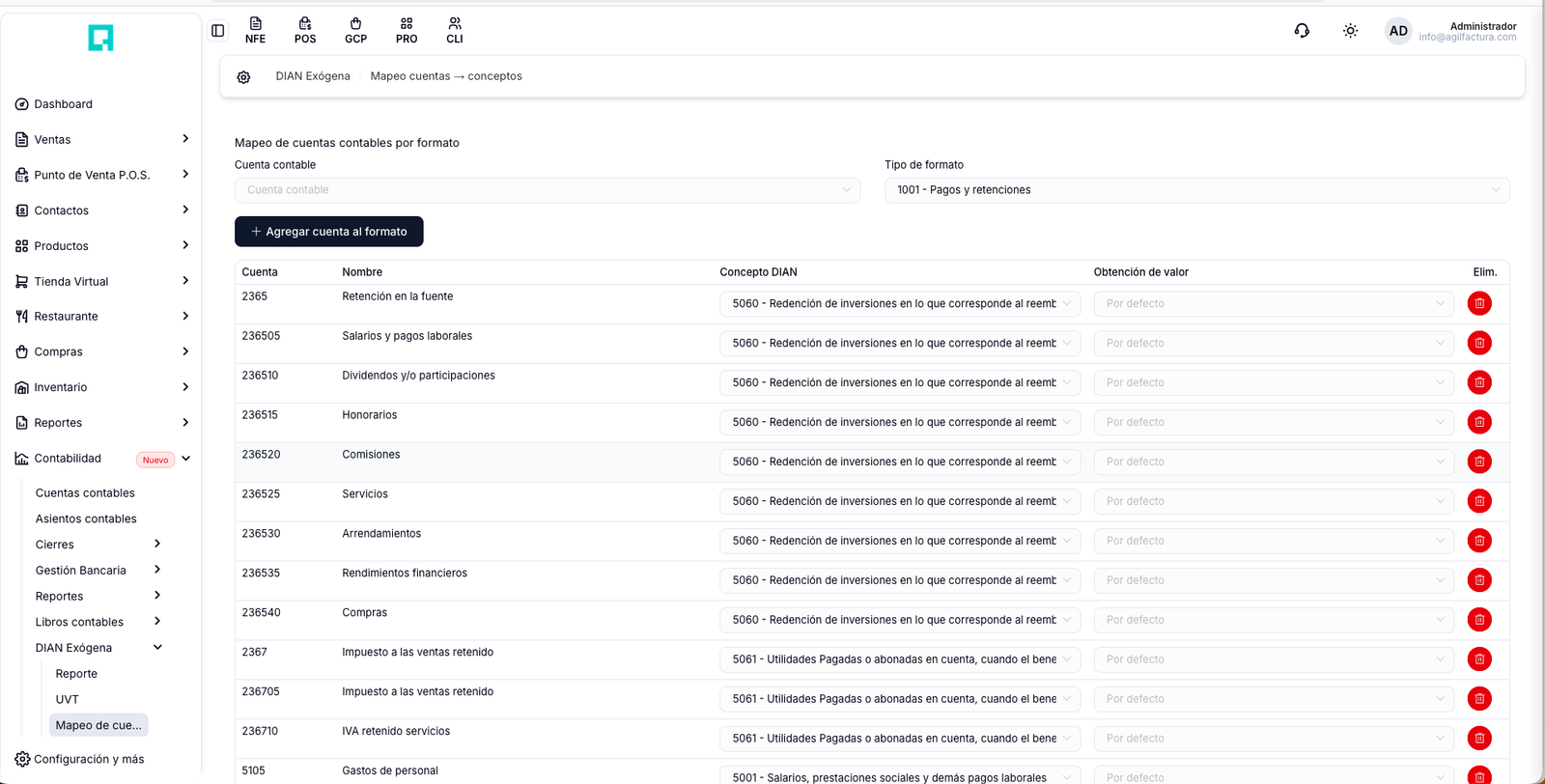Delete row 236535 Rendimientos financieros

pos(1479,580)
